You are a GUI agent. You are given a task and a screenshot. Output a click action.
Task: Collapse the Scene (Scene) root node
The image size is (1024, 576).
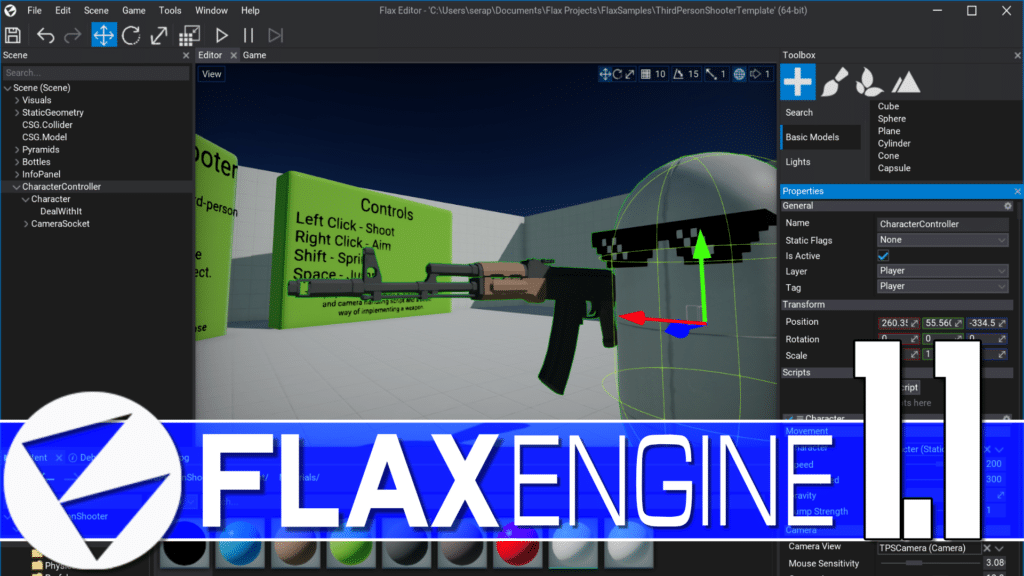pyautogui.click(x=8, y=88)
